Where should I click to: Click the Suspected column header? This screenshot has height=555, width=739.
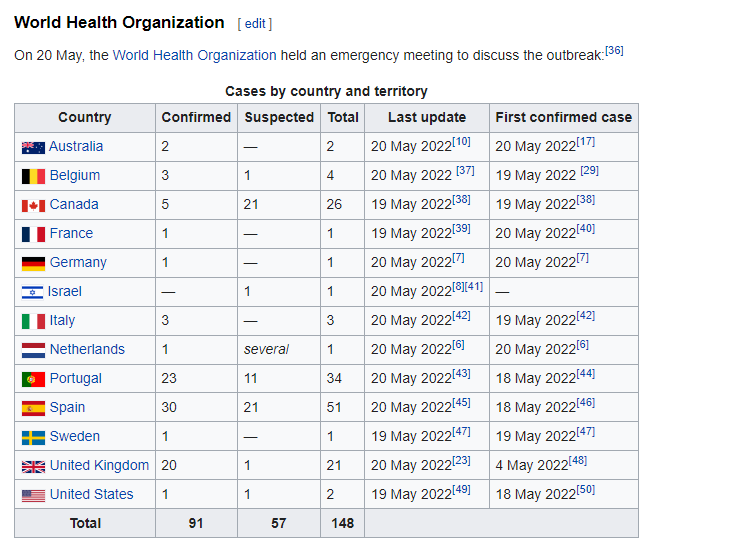pos(279,117)
